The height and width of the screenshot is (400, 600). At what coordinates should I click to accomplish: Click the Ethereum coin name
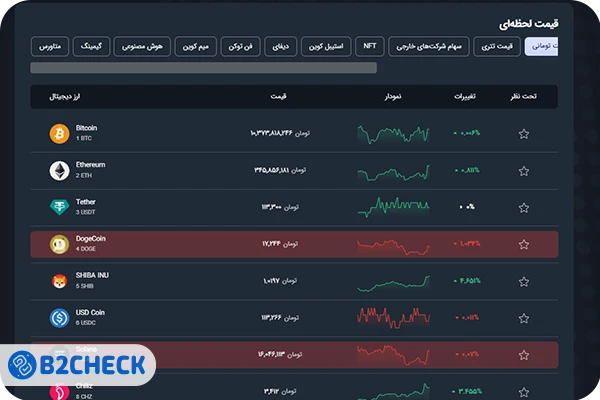click(90, 165)
